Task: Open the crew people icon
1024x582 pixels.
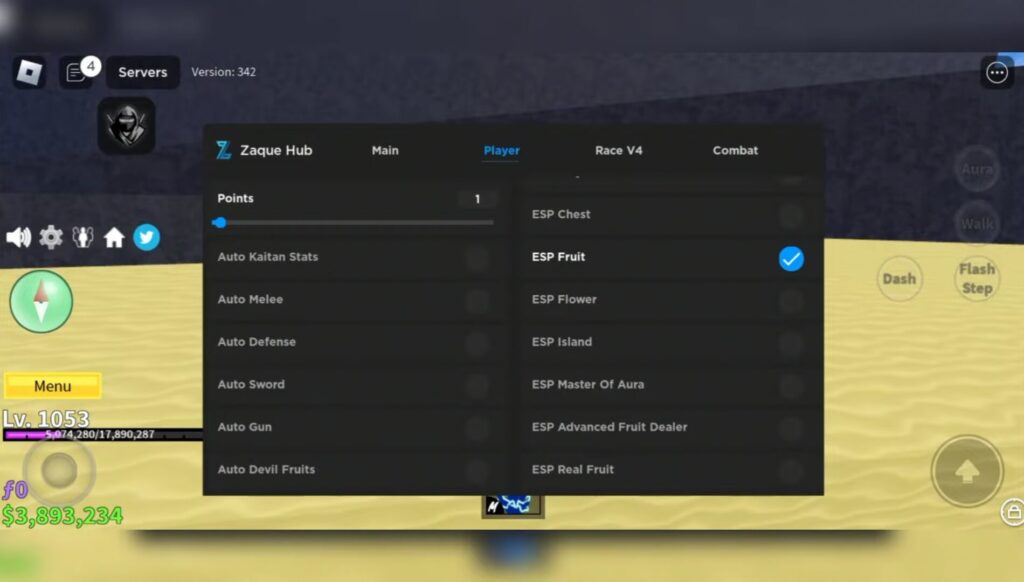Action: click(83, 237)
